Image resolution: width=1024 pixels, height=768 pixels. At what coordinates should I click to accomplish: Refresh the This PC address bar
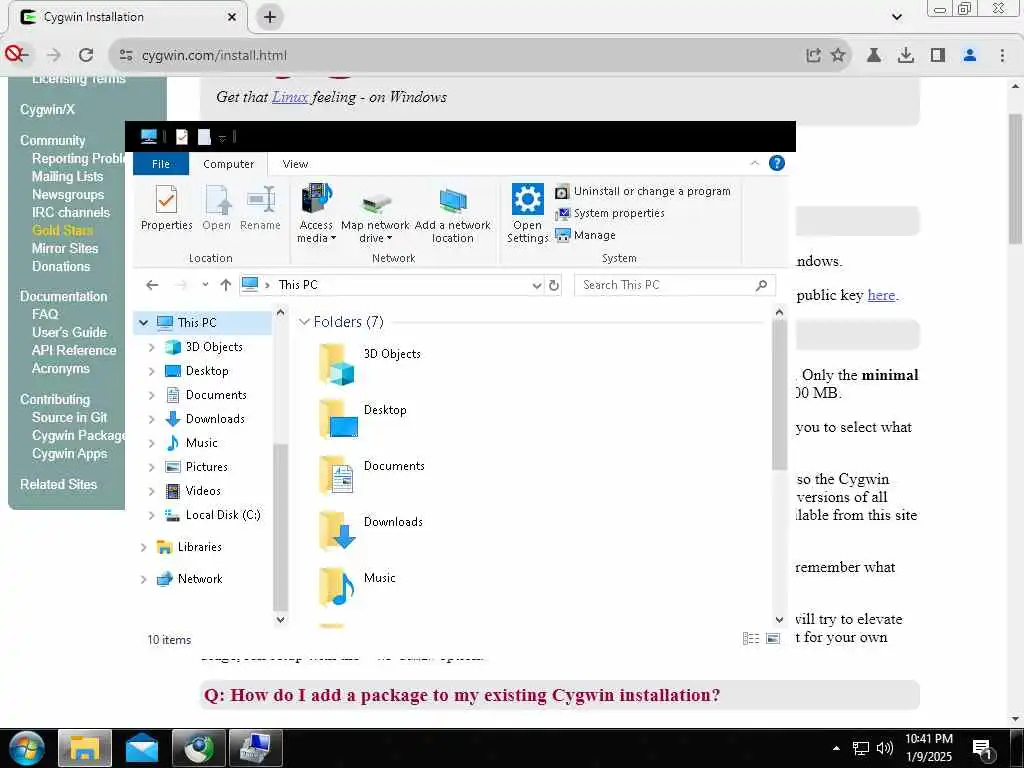[x=554, y=285]
